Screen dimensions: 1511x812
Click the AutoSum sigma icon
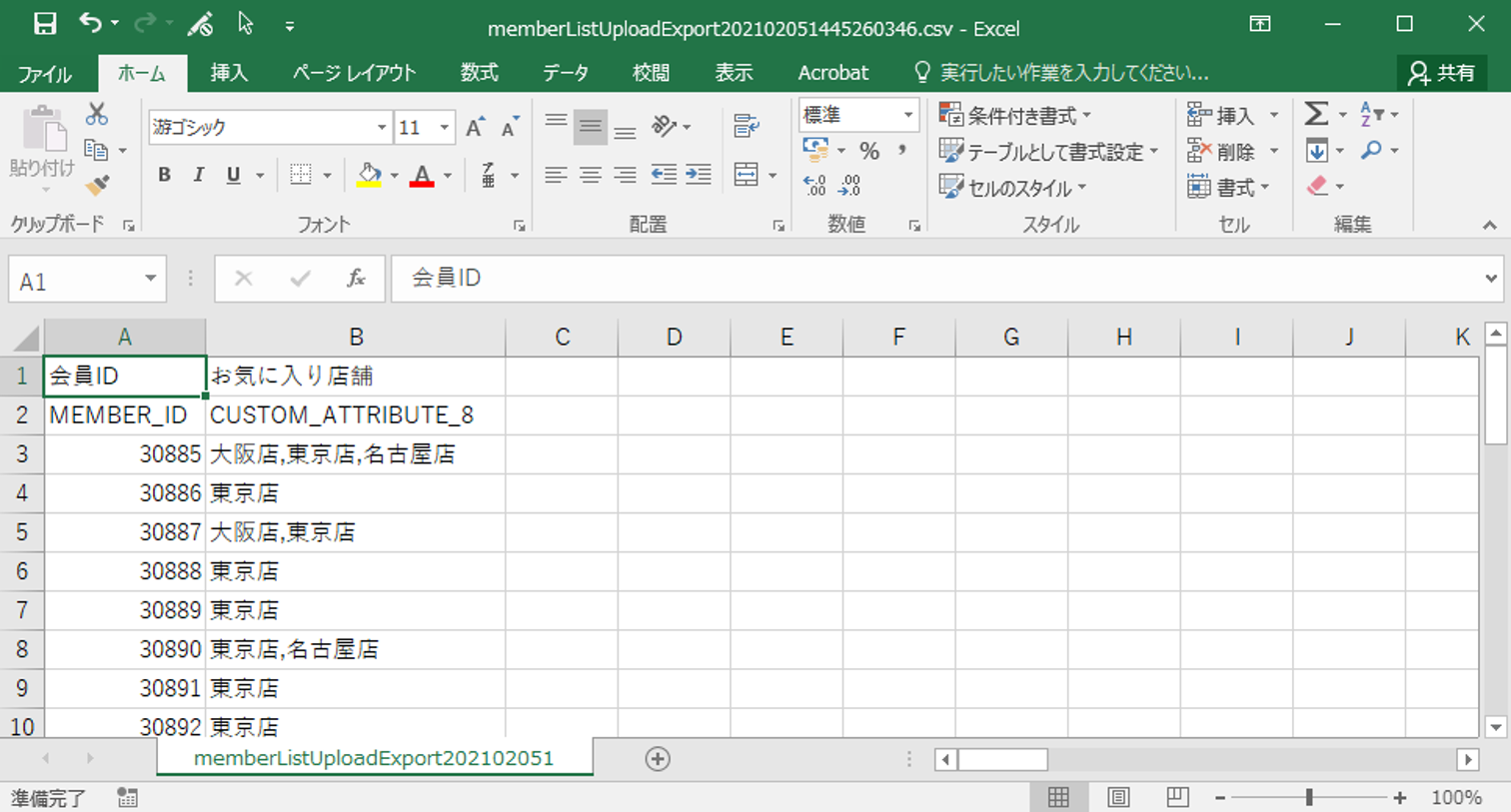click(1316, 114)
